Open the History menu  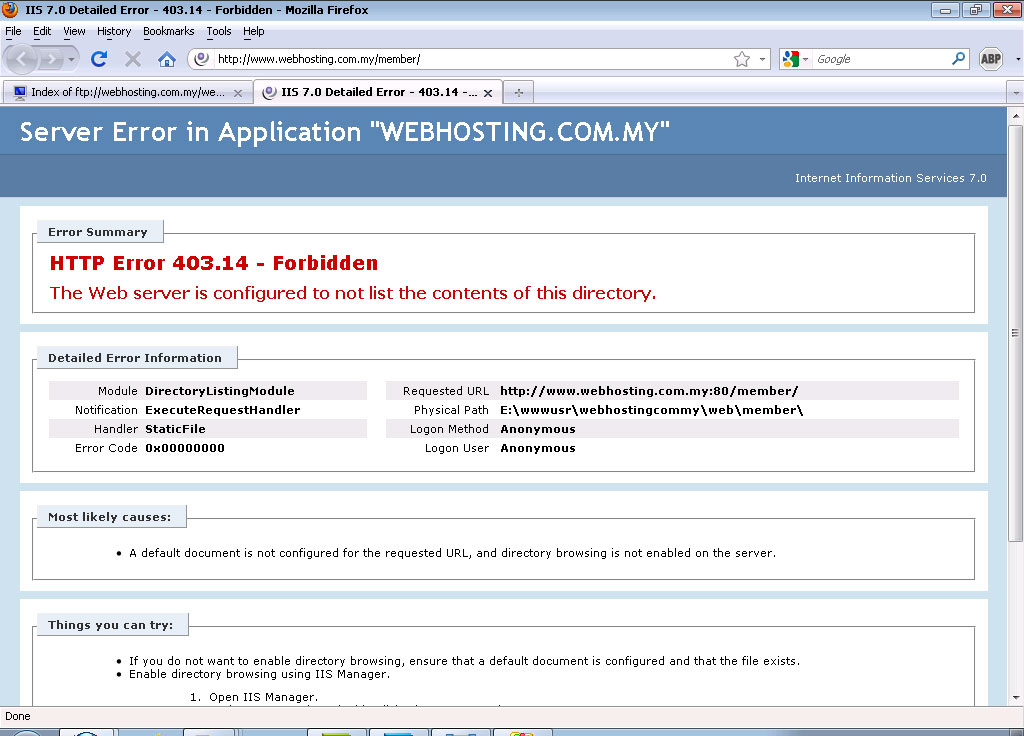click(x=114, y=31)
